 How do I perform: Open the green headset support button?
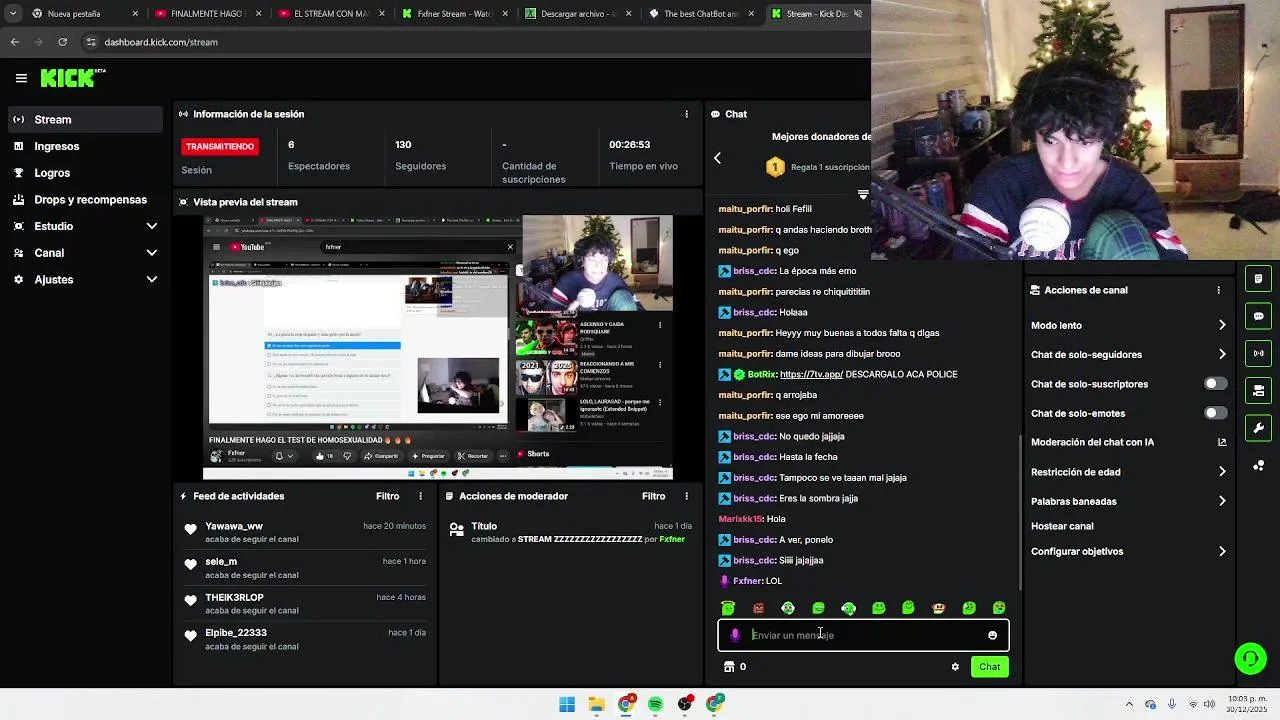point(1250,658)
